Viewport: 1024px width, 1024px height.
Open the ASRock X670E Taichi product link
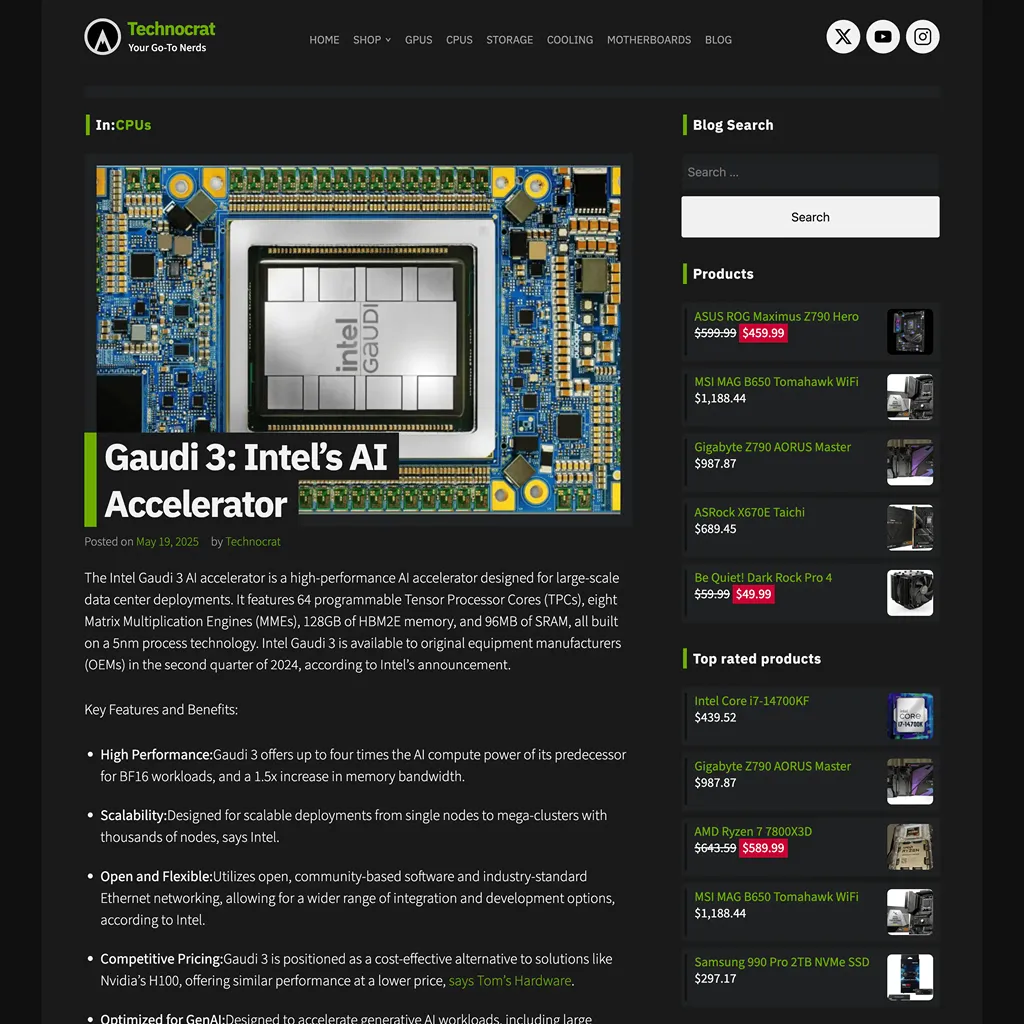pyautogui.click(x=749, y=512)
